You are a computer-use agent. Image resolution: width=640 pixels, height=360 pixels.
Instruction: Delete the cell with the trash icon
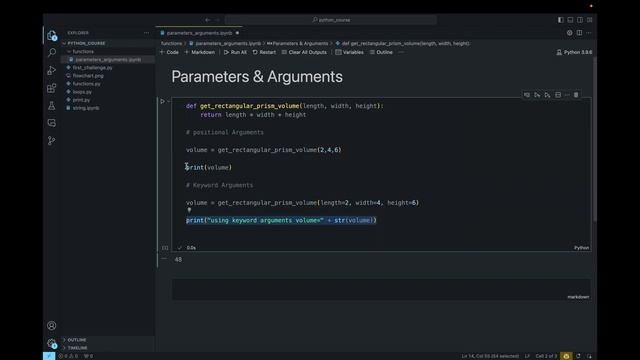(576, 95)
